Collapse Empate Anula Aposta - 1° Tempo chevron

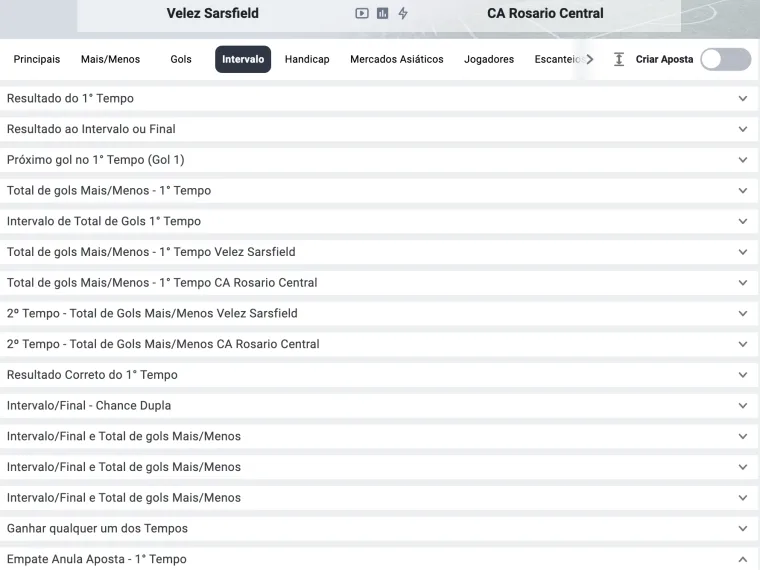pos(743,559)
